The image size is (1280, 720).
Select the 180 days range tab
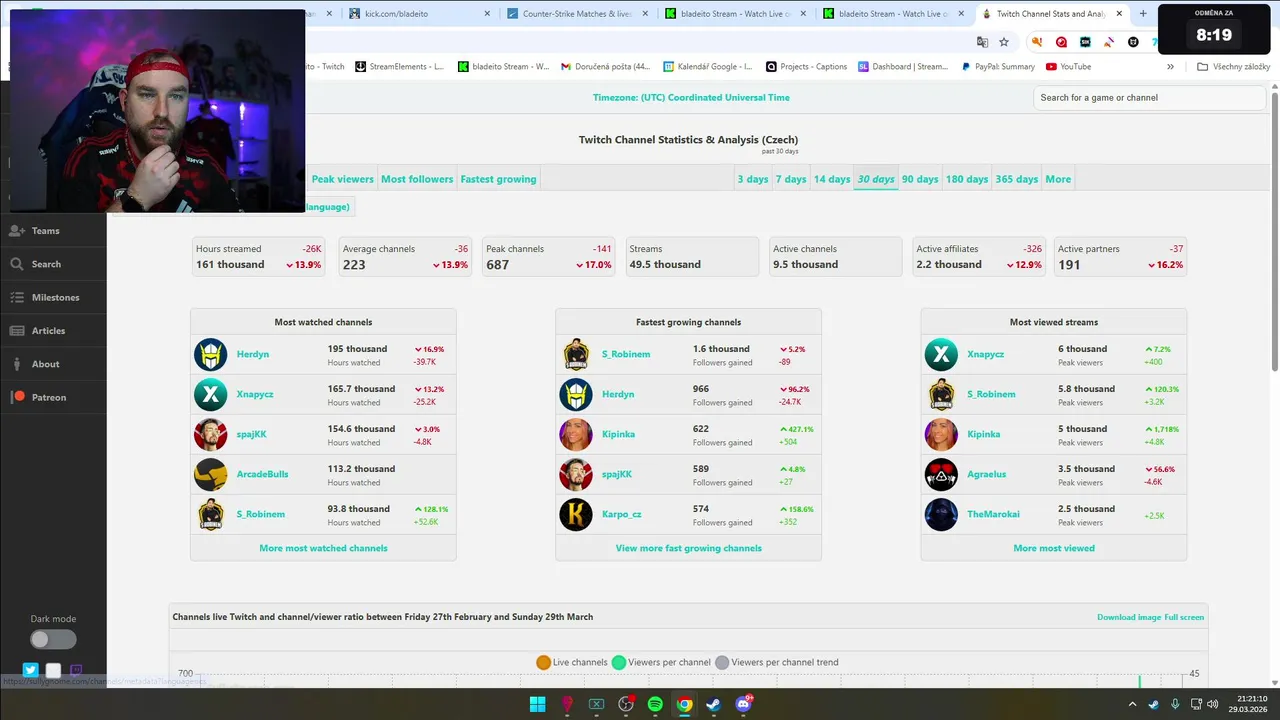tap(967, 179)
